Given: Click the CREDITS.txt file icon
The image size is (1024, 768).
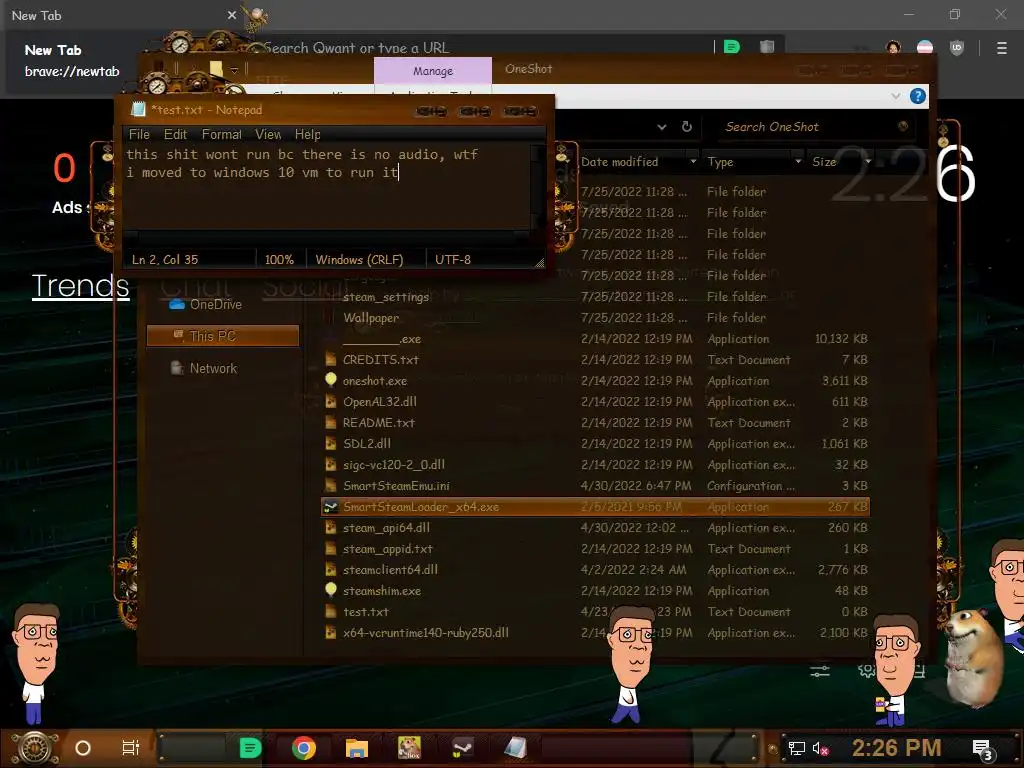Looking at the screenshot, I should coord(331,359).
